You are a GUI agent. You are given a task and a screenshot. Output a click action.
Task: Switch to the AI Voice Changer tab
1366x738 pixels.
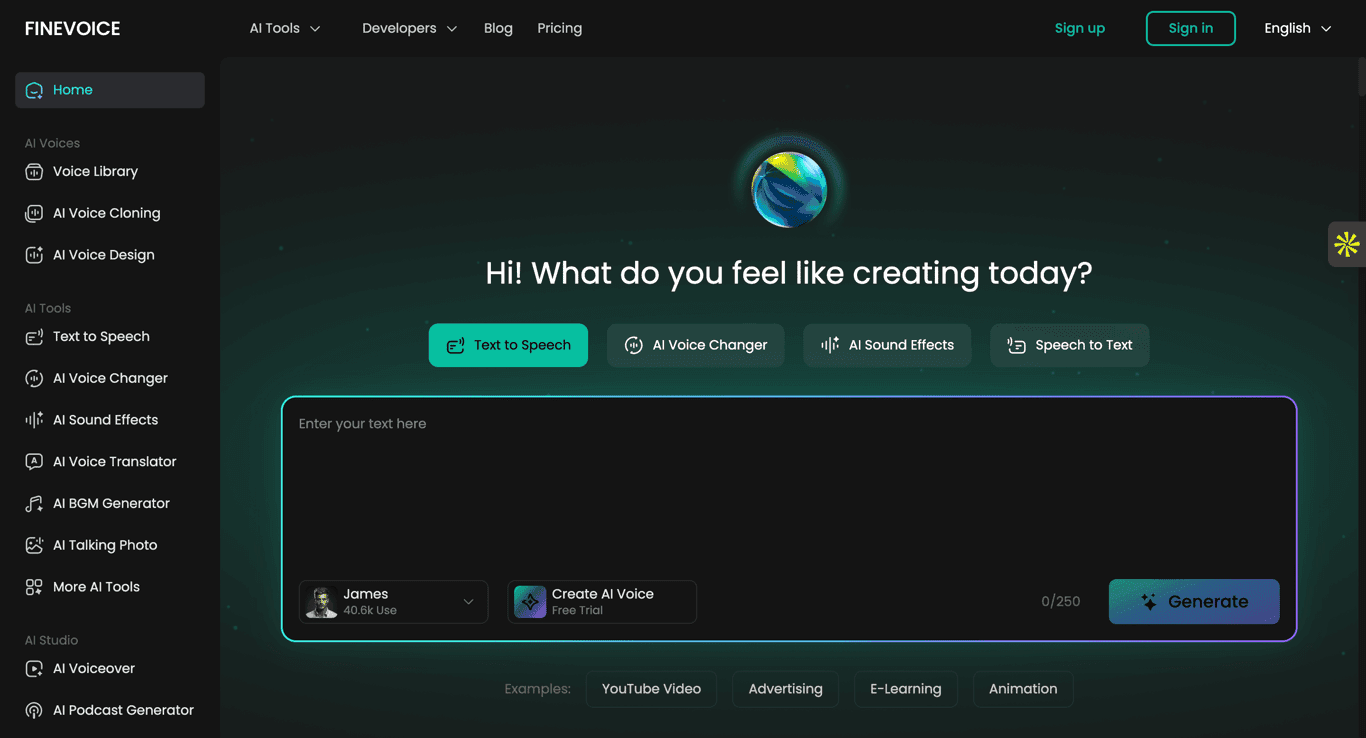point(695,345)
